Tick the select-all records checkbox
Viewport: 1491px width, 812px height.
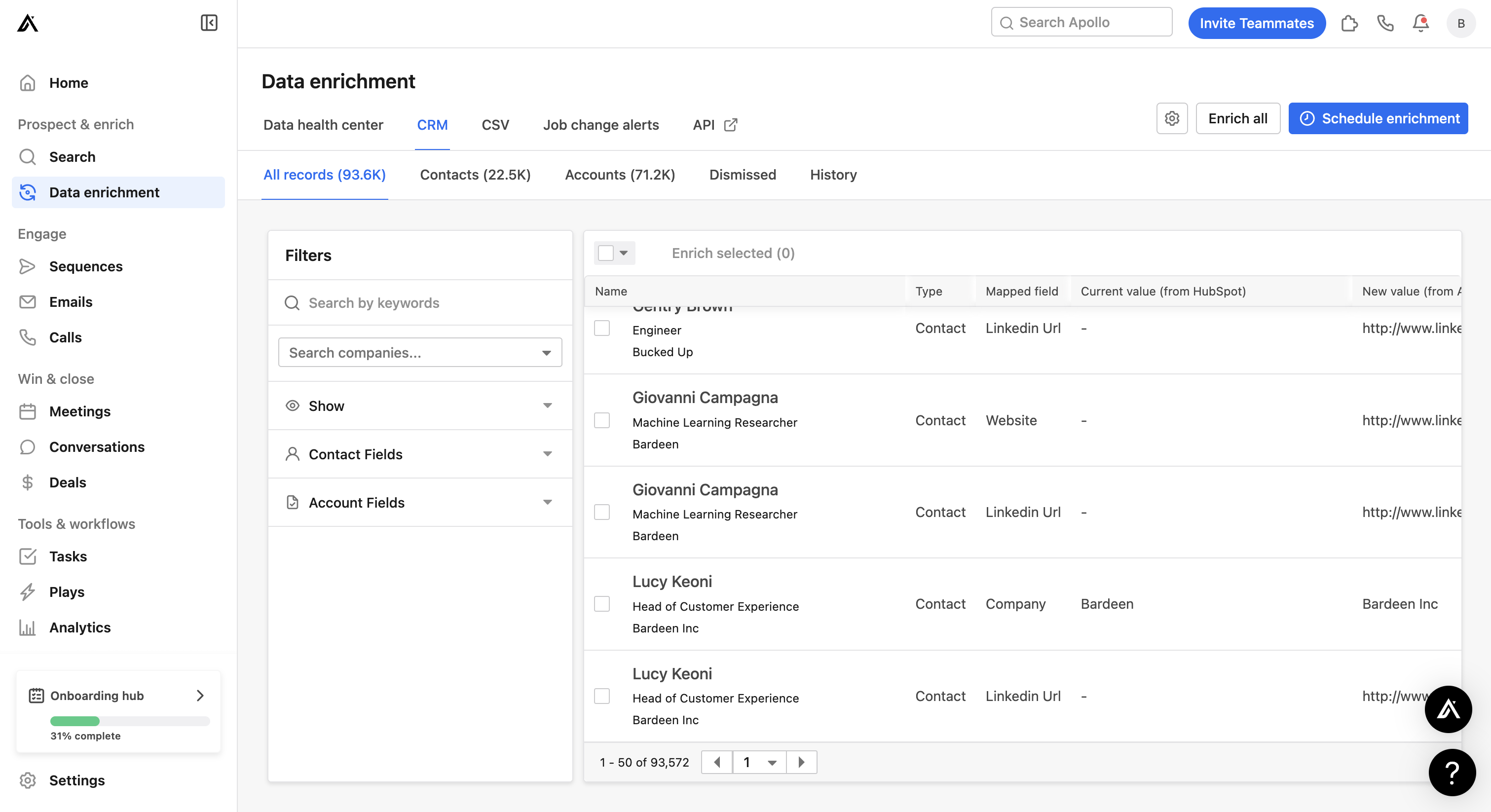605,253
